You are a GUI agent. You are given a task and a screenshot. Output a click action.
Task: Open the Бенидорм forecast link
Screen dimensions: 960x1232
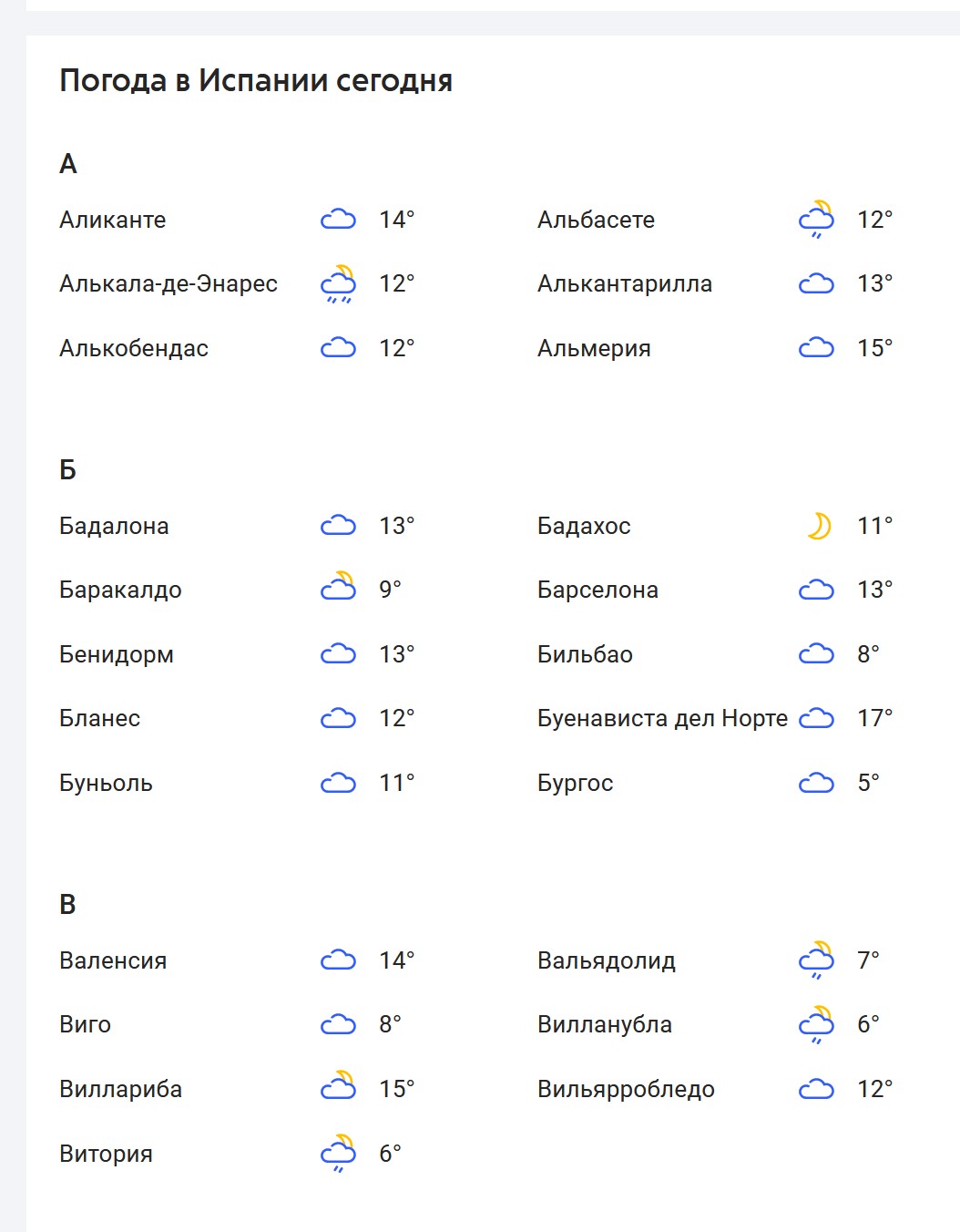[x=117, y=655]
